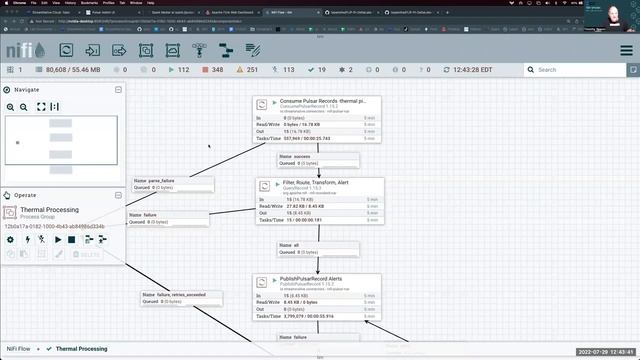Click the Actual size 1:1 icon
The height and width of the screenshot is (360, 640).
(55, 107)
